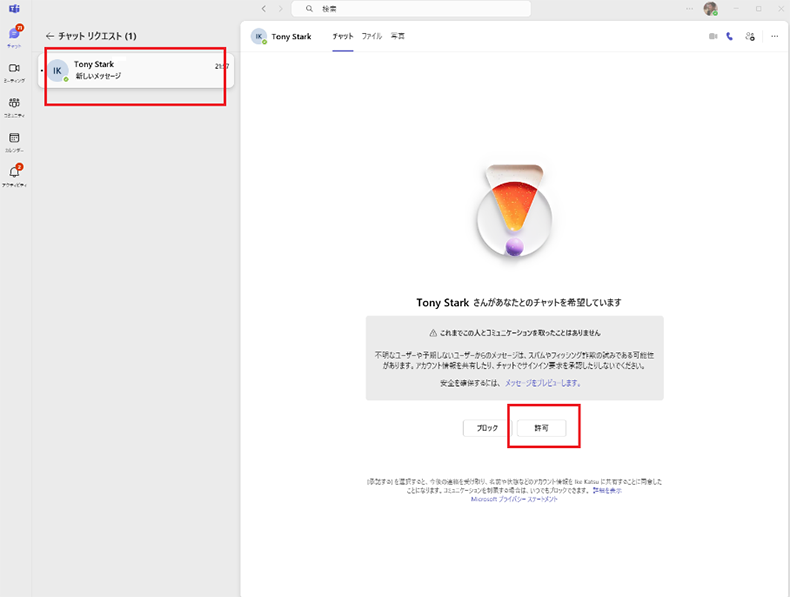
Task: Open settings ellipsis next to profile picture
Action: pos(690,8)
